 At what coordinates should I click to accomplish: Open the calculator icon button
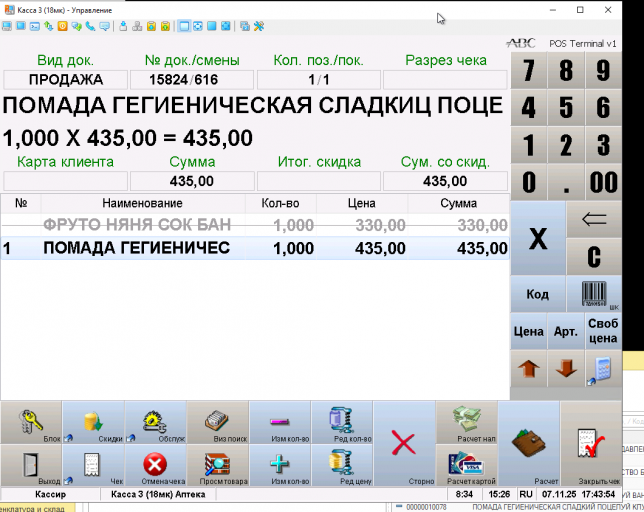pyautogui.click(x=603, y=368)
